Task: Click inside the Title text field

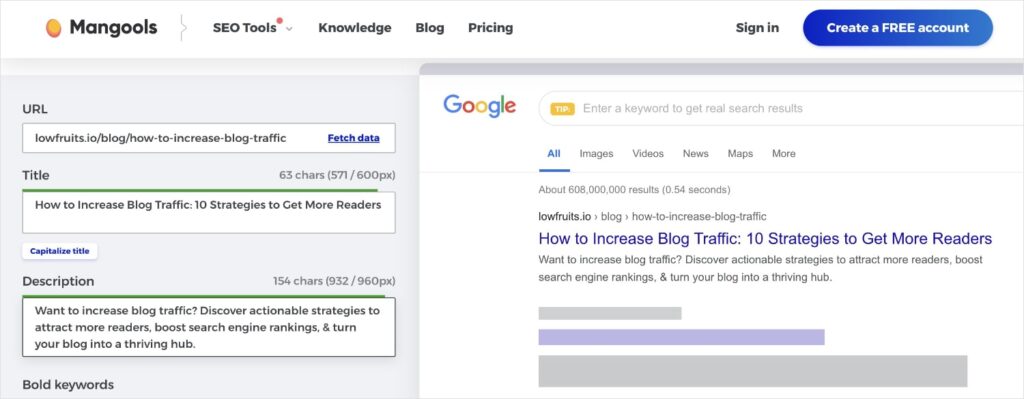Action: [208, 212]
